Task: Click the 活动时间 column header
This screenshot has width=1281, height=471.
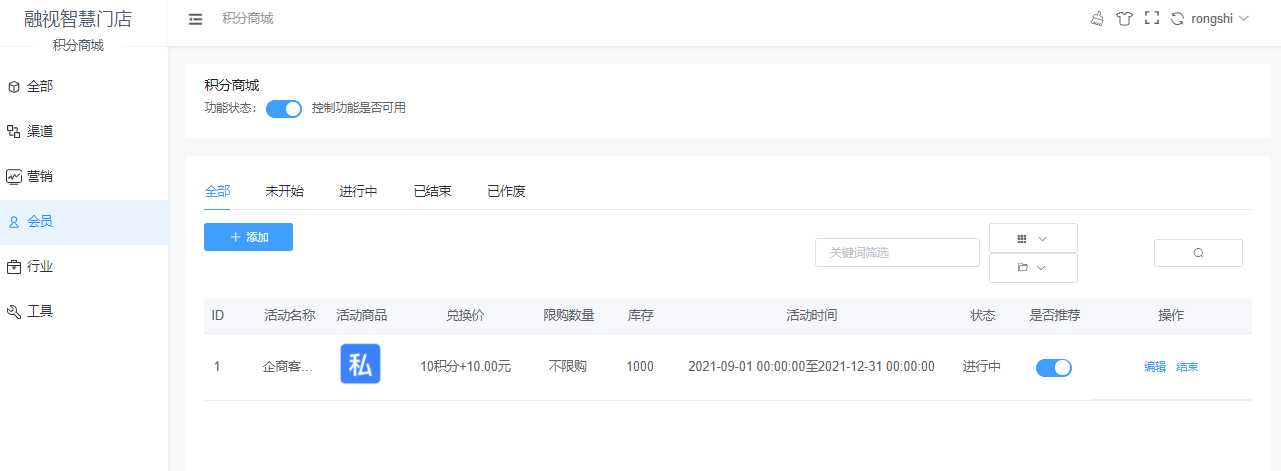Action: (x=811, y=315)
